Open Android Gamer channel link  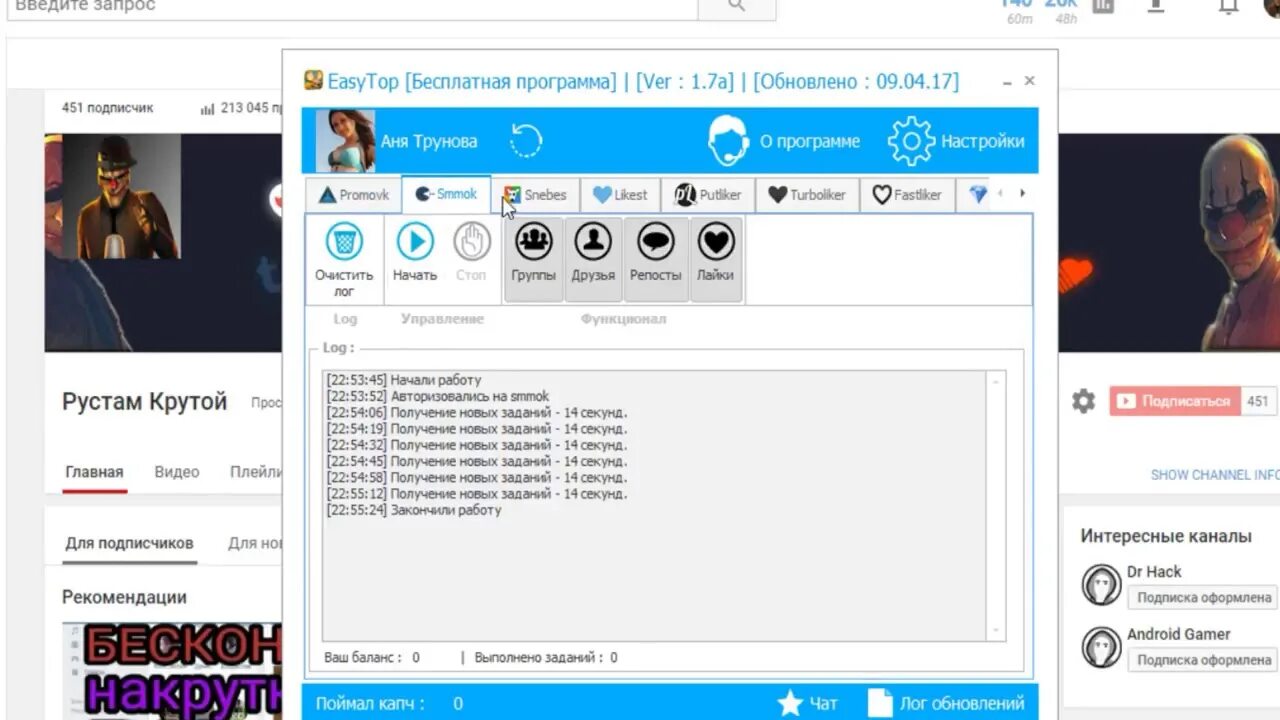click(x=1178, y=634)
